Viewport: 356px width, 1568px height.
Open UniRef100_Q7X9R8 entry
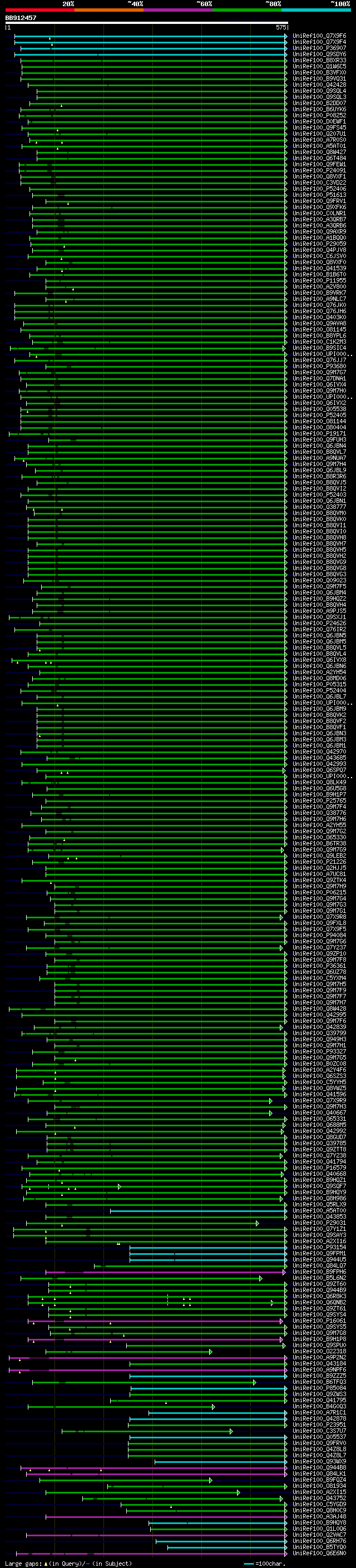tap(319, 917)
